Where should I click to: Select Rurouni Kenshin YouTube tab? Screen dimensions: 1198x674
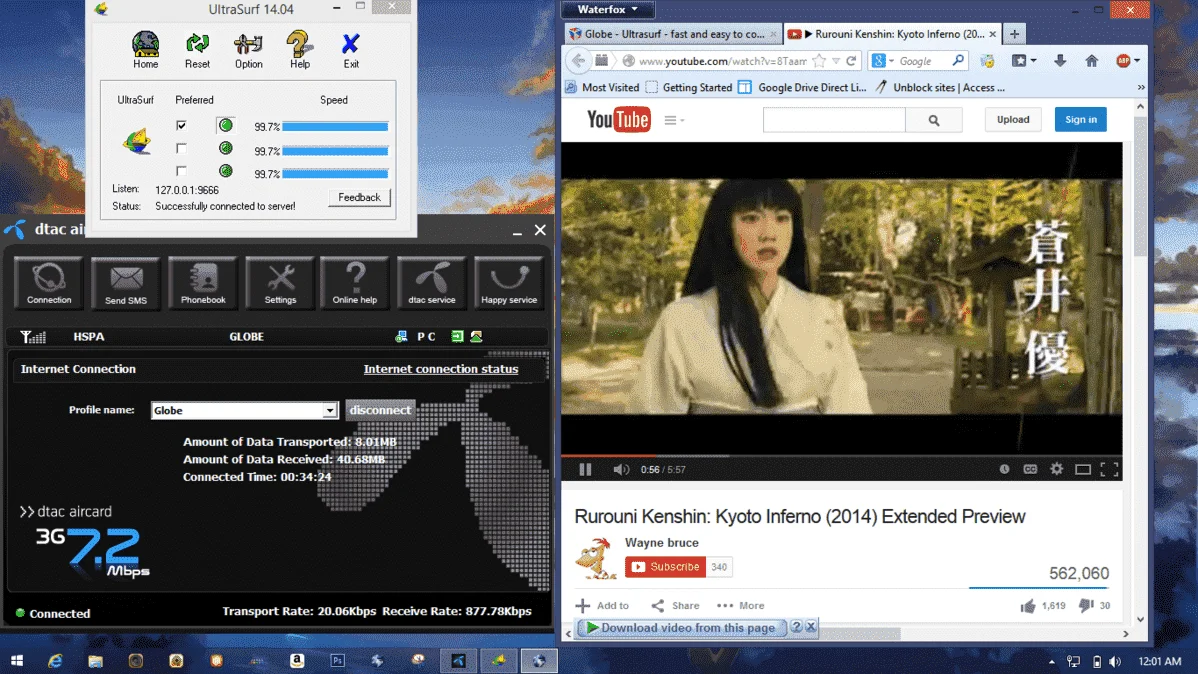[x=892, y=34]
